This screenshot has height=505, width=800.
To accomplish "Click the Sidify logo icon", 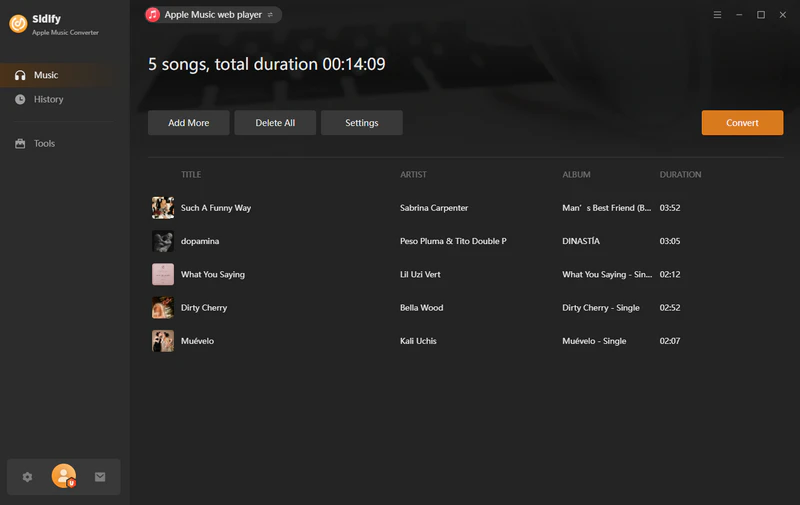I will 18,23.
